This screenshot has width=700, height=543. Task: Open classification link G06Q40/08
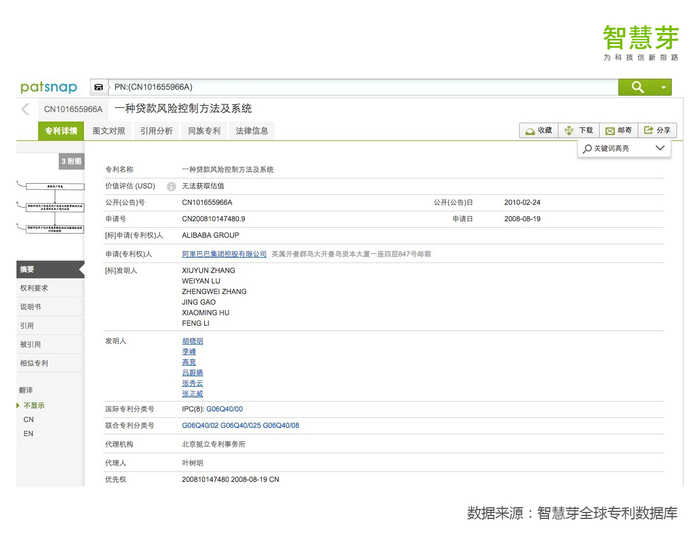(281, 426)
